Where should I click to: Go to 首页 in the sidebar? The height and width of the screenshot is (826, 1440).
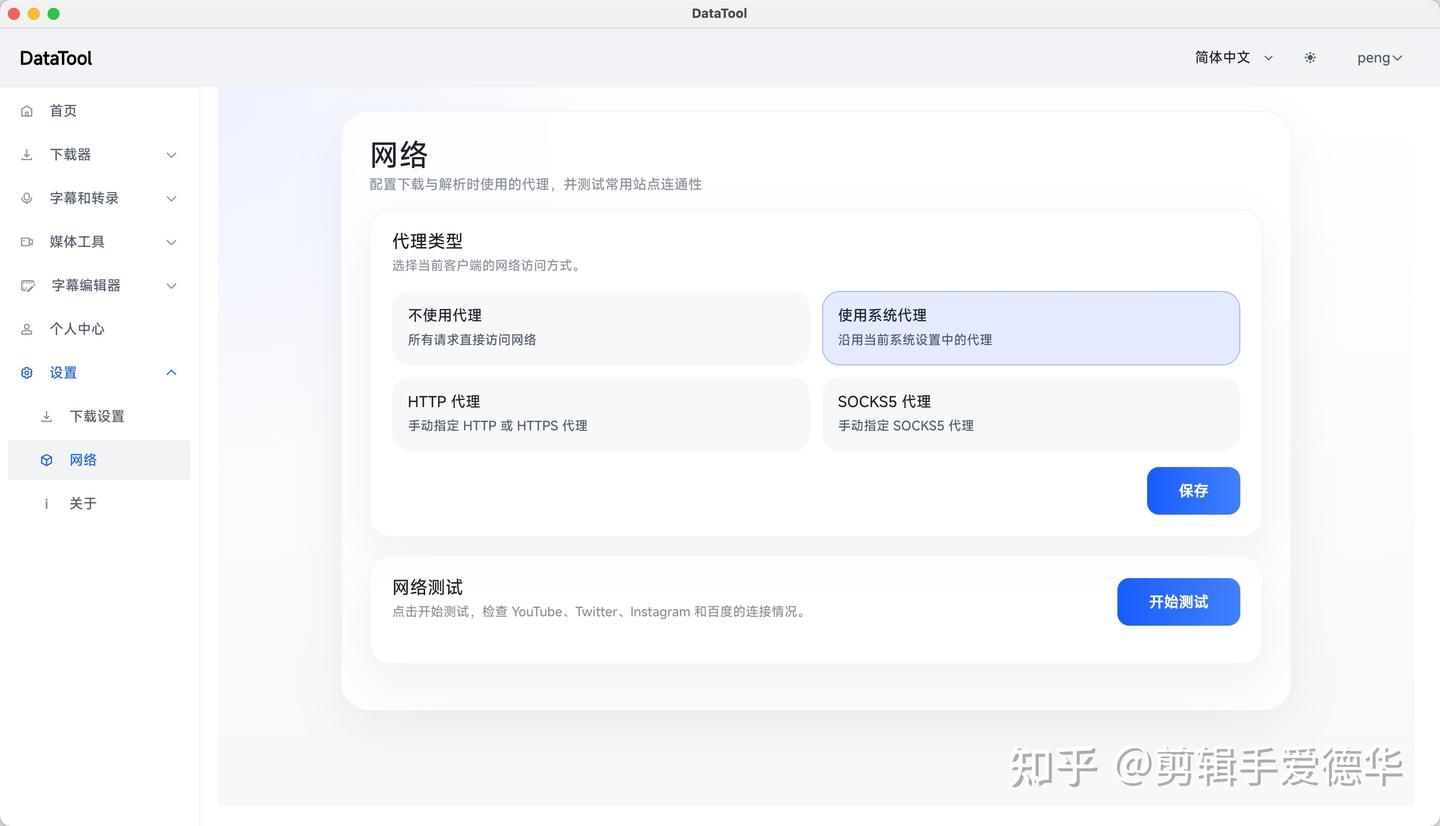tap(99, 111)
